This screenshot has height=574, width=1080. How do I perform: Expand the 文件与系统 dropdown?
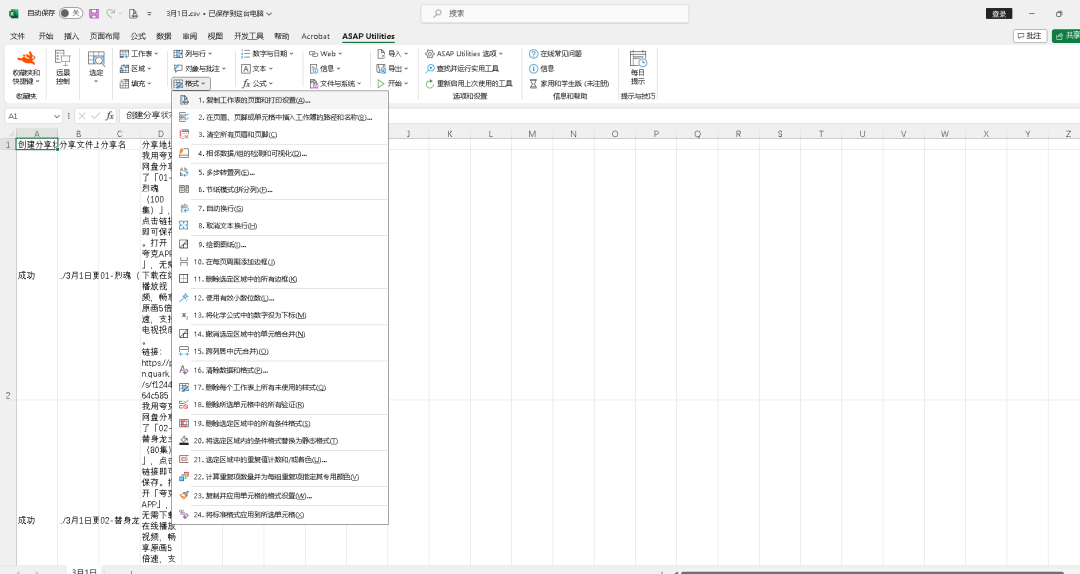[335, 83]
